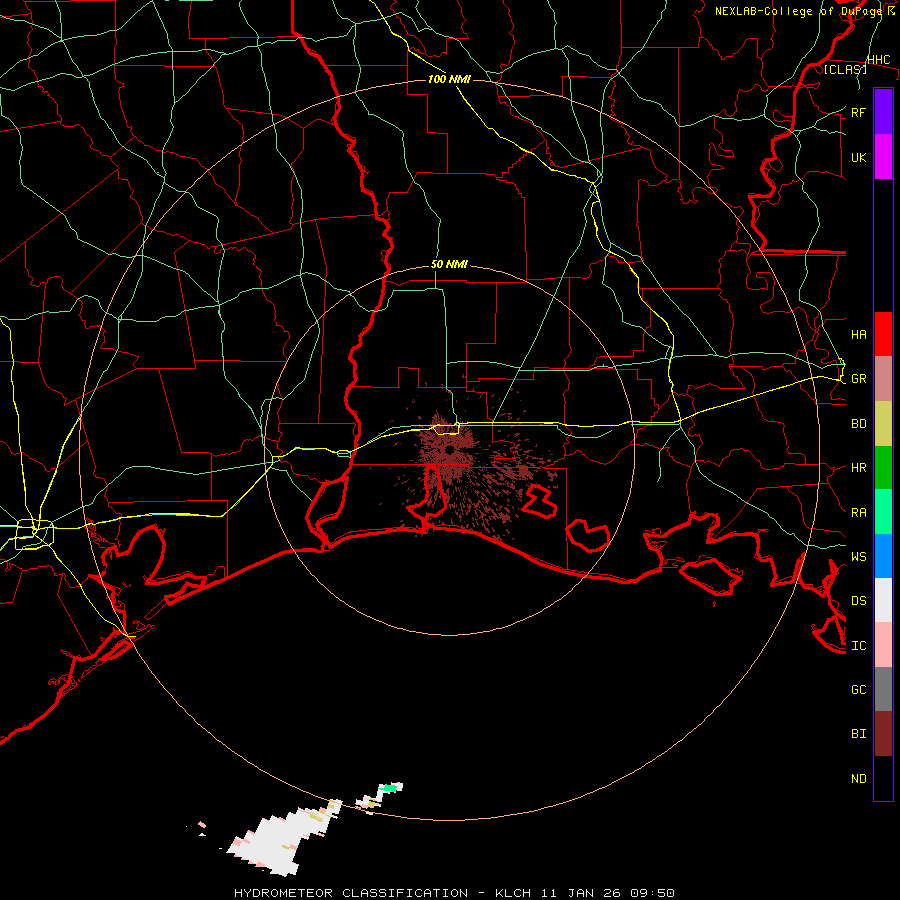Click the WS blue legend swatch
Viewport: 900px width, 900px height.
pos(883,556)
